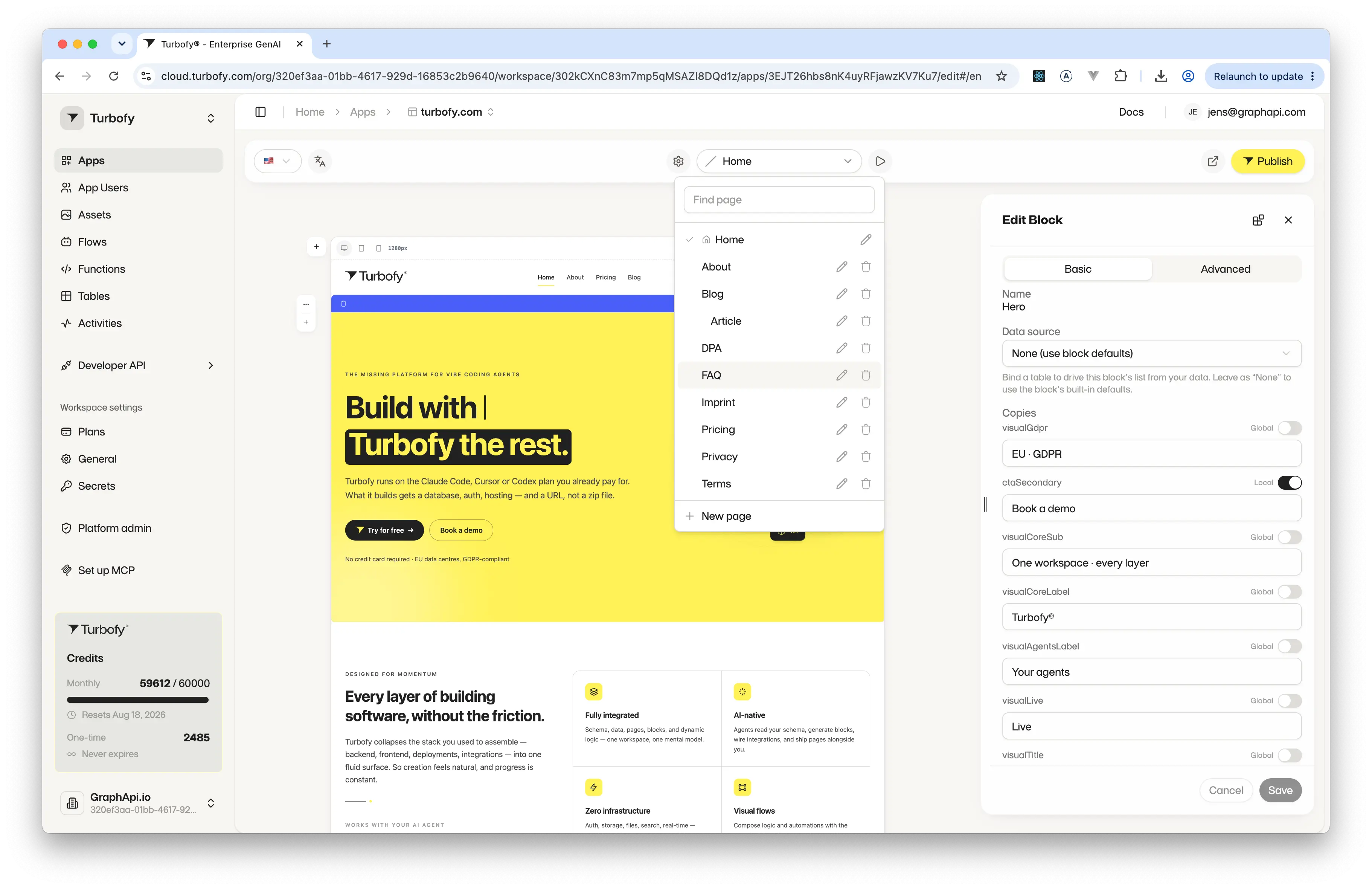This screenshot has width=1372, height=889.
Task: Toggle visualGdpr Global switch
Action: click(x=1290, y=428)
